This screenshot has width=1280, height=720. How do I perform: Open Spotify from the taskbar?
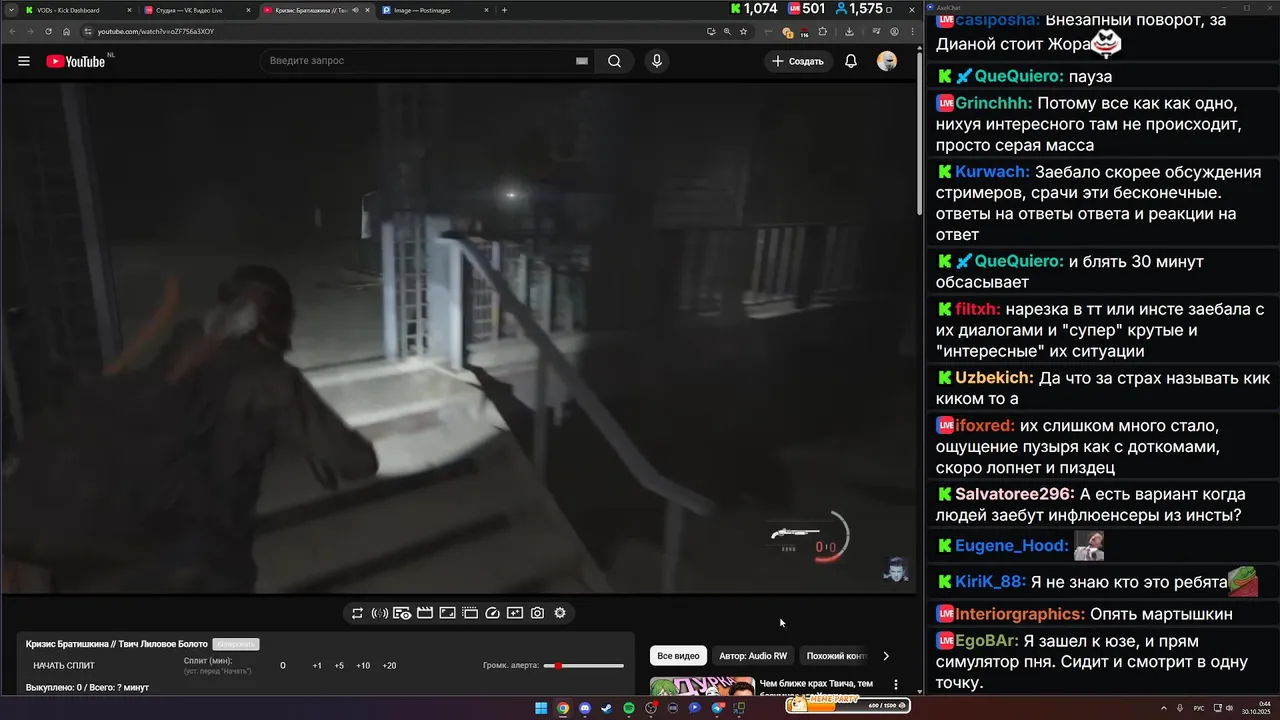[x=629, y=708]
